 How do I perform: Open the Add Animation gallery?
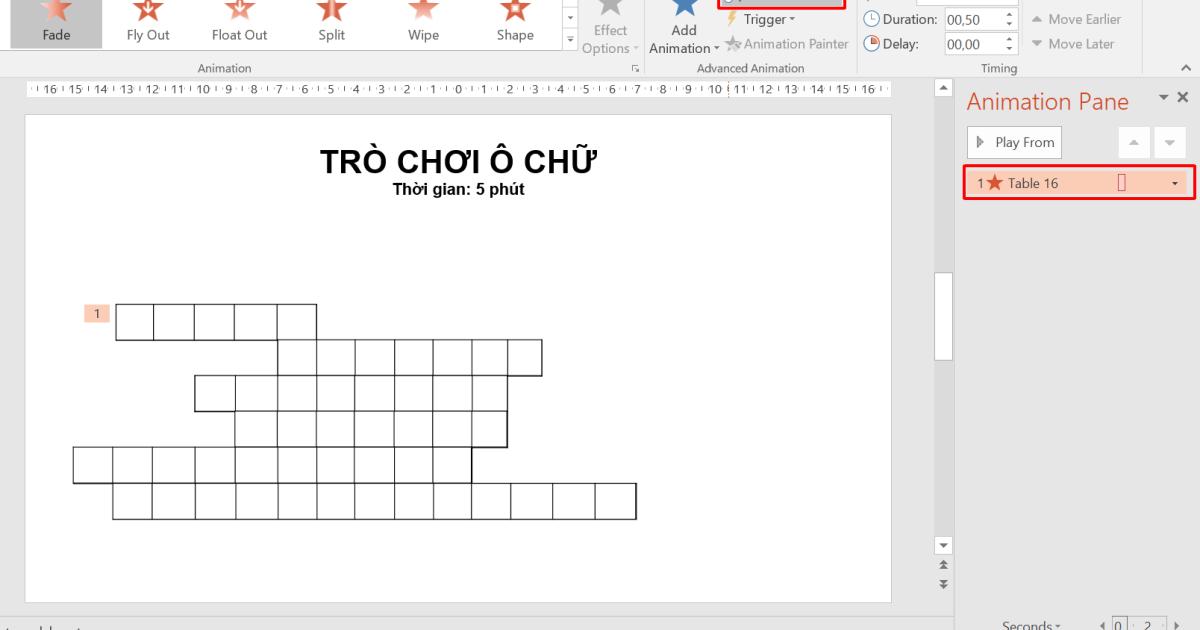click(x=683, y=30)
